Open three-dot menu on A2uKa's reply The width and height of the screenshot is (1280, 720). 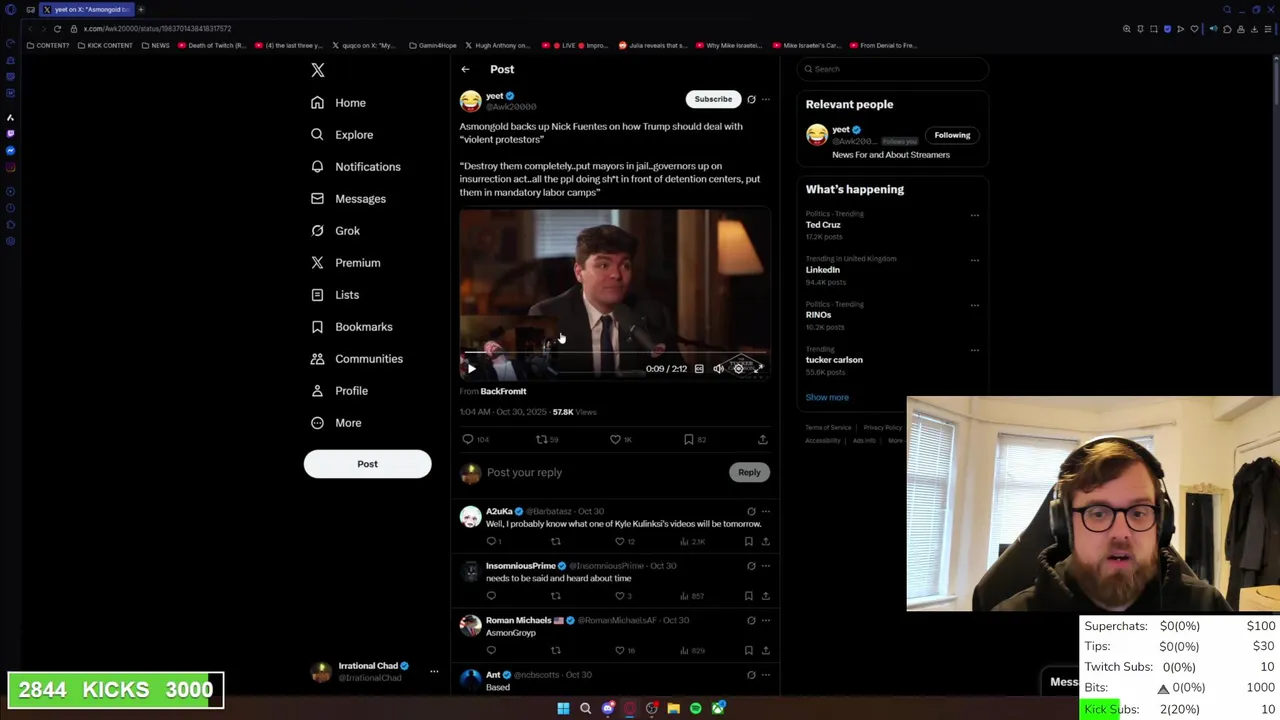(766, 511)
